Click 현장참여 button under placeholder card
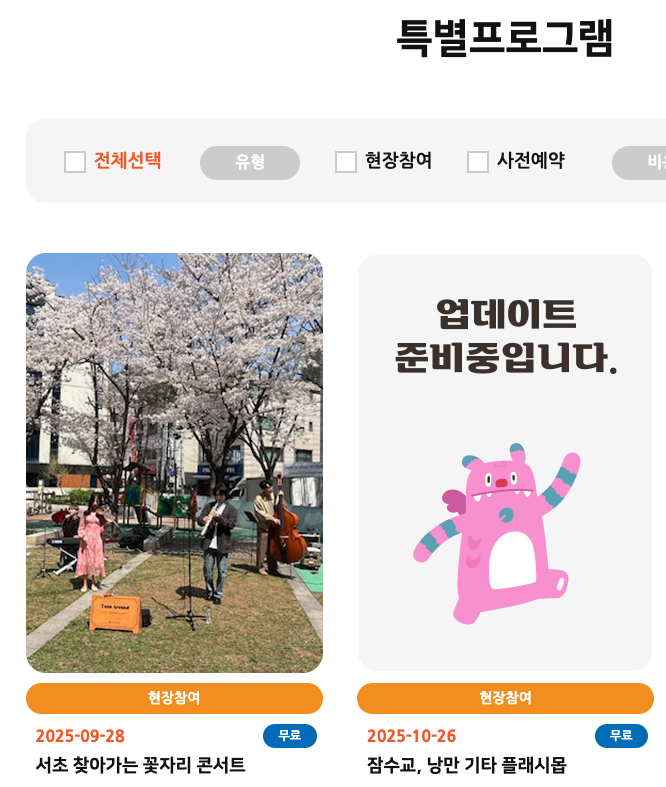Viewport: 666px width, 787px height. pos(505,698)
